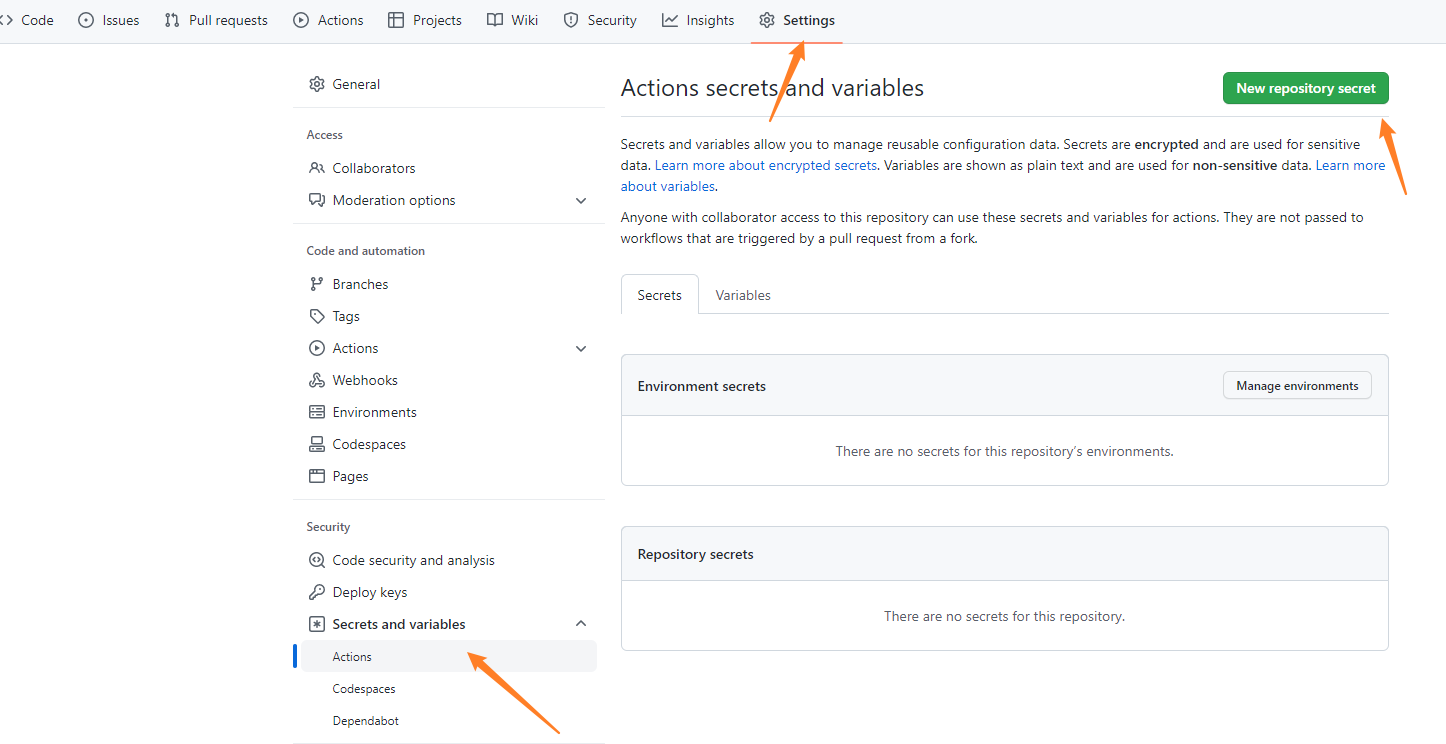The height and width of the screenshot is (744, 1446).
Task: Click the Codespaces icon under Code and automation
Action: tap(317, 444)
